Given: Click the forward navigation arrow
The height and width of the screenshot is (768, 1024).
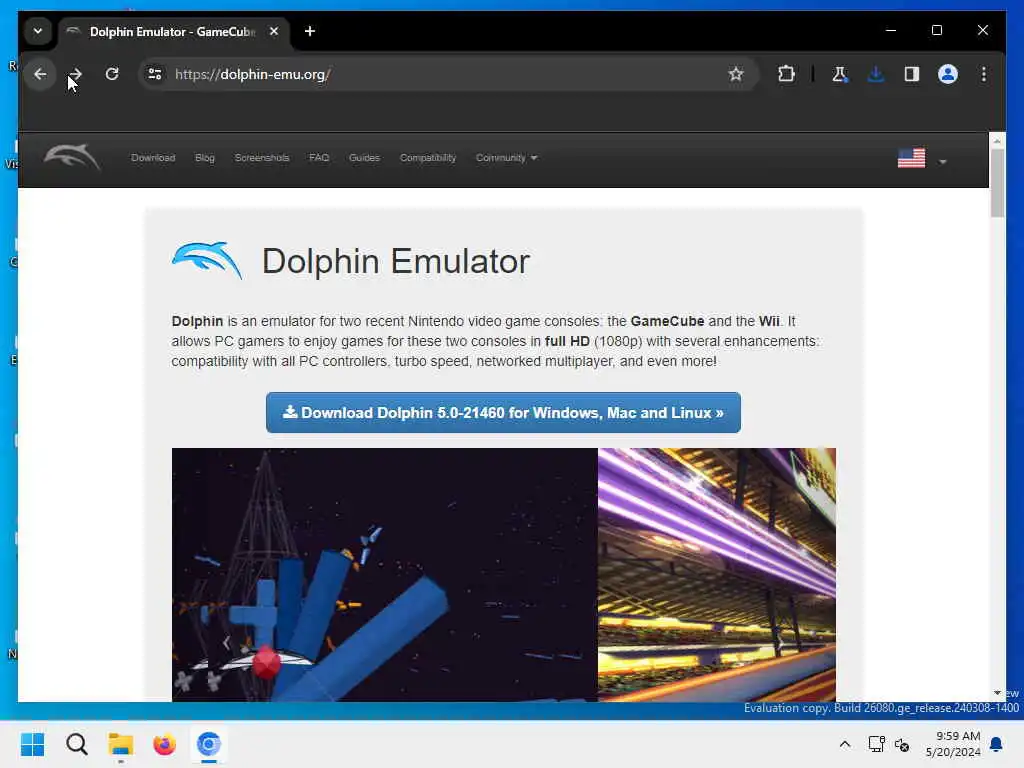Looking at the screenshot, I should point(76,74).
